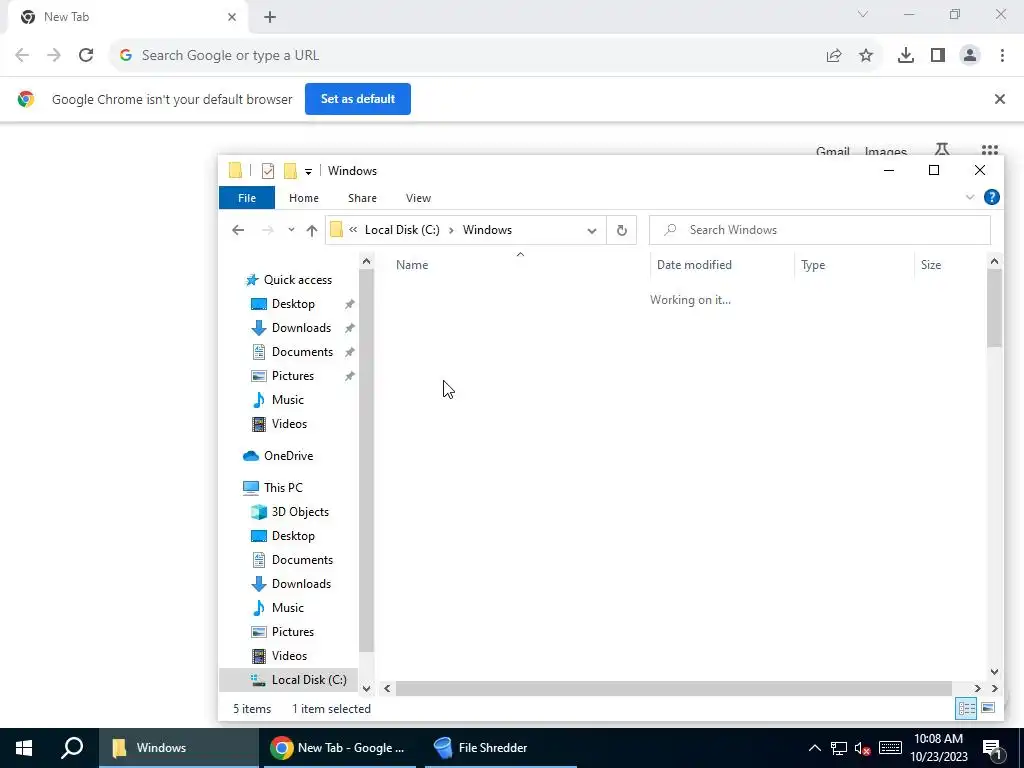Refresh the Windows folder view
Image resolution: width=1024 pixels, height=768 pixels.
click(x=622, y=230)
